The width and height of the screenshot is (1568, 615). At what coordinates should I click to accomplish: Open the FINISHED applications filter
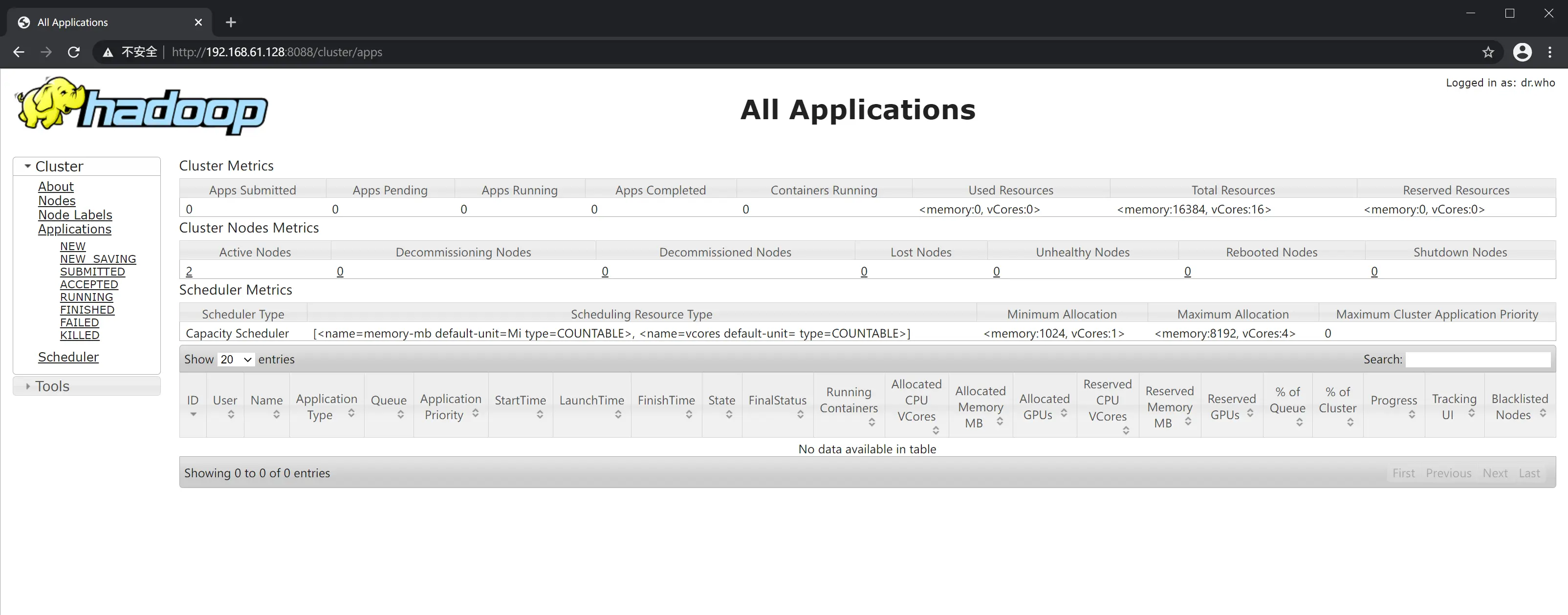(87, 310)
